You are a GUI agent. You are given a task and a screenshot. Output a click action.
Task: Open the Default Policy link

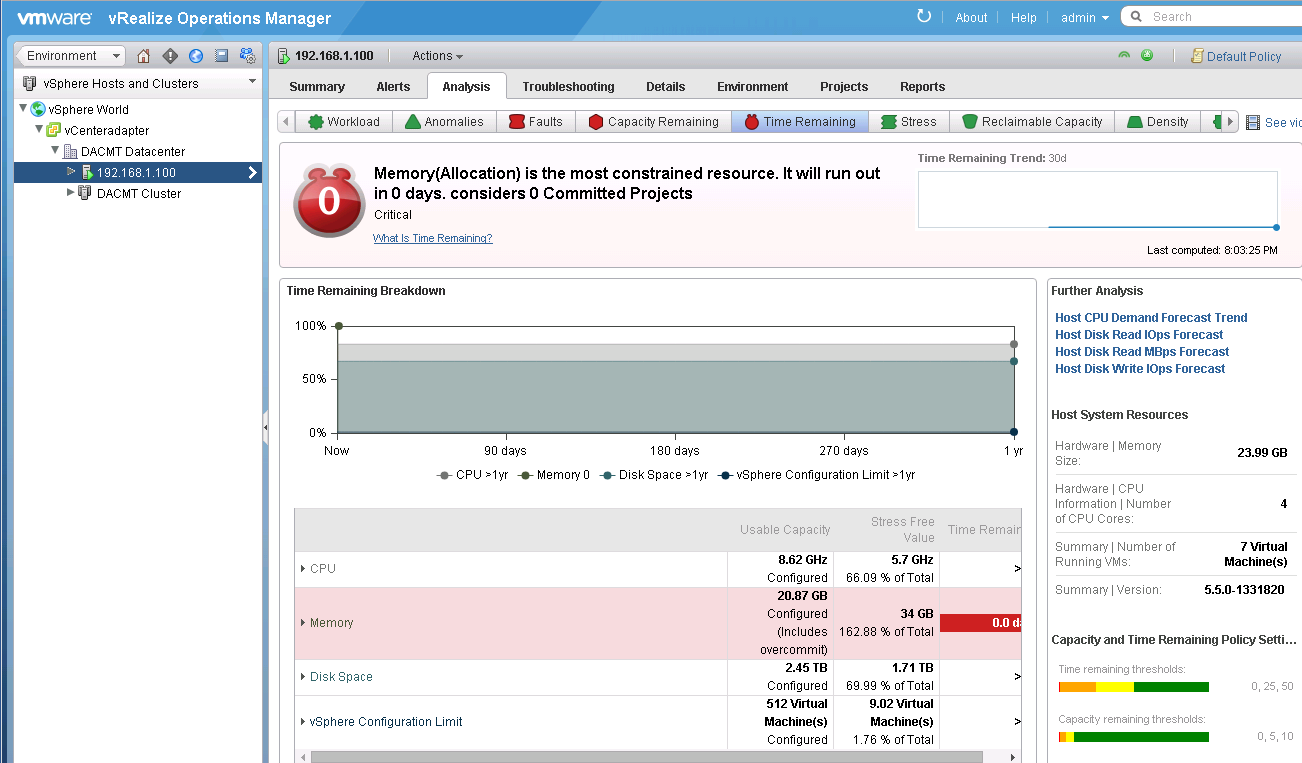click(1244, 56)
